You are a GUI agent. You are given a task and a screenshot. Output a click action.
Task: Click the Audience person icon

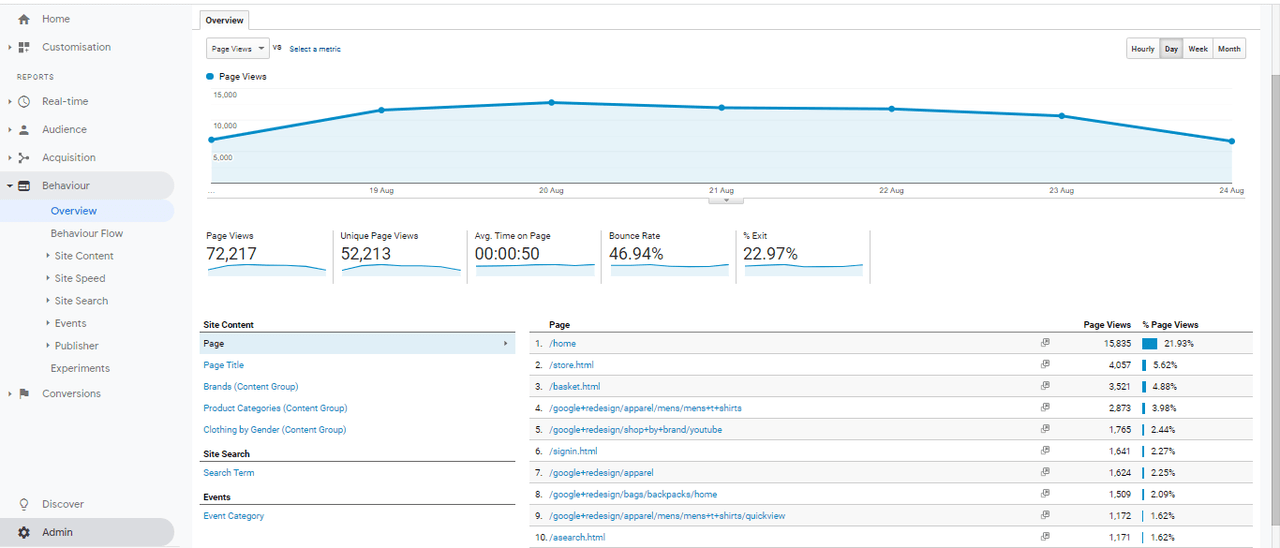pyautogui.click(x=24, y=129)
